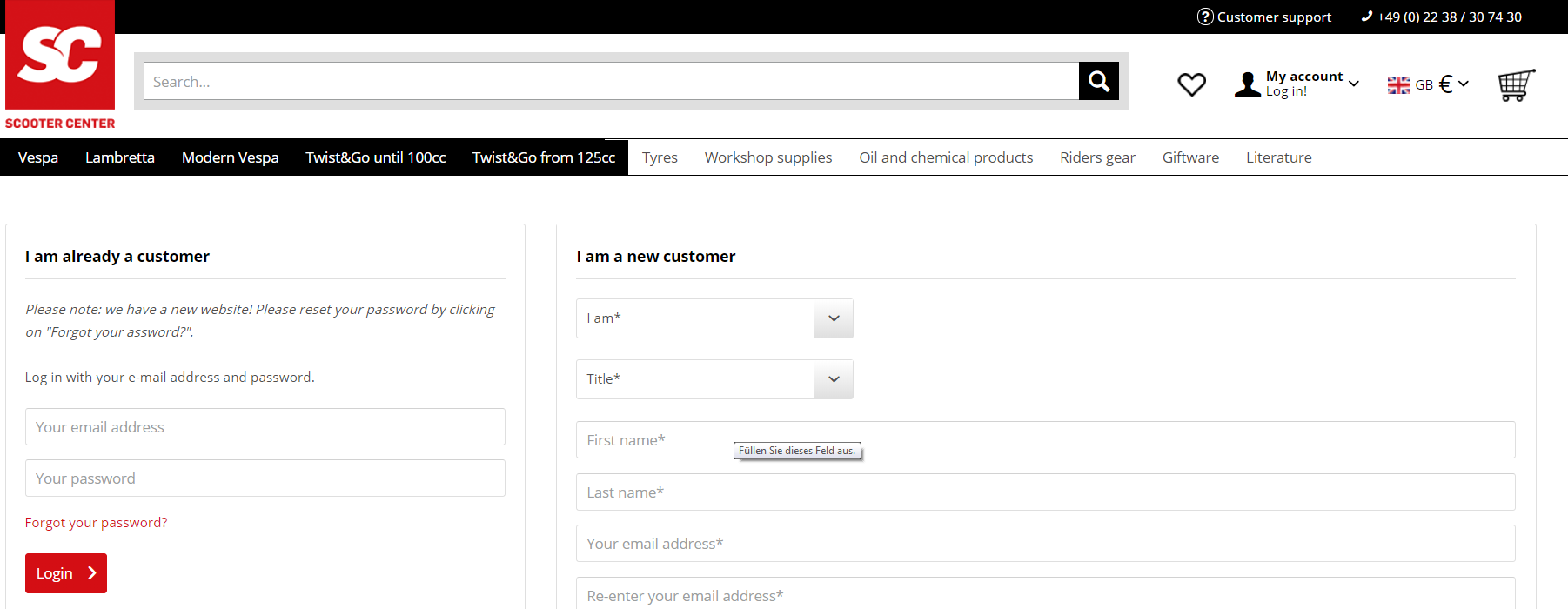This screenshot has height=609, width=1568.
Task: Open the Scooter Center logo homepage
Action: pos(60,66)
